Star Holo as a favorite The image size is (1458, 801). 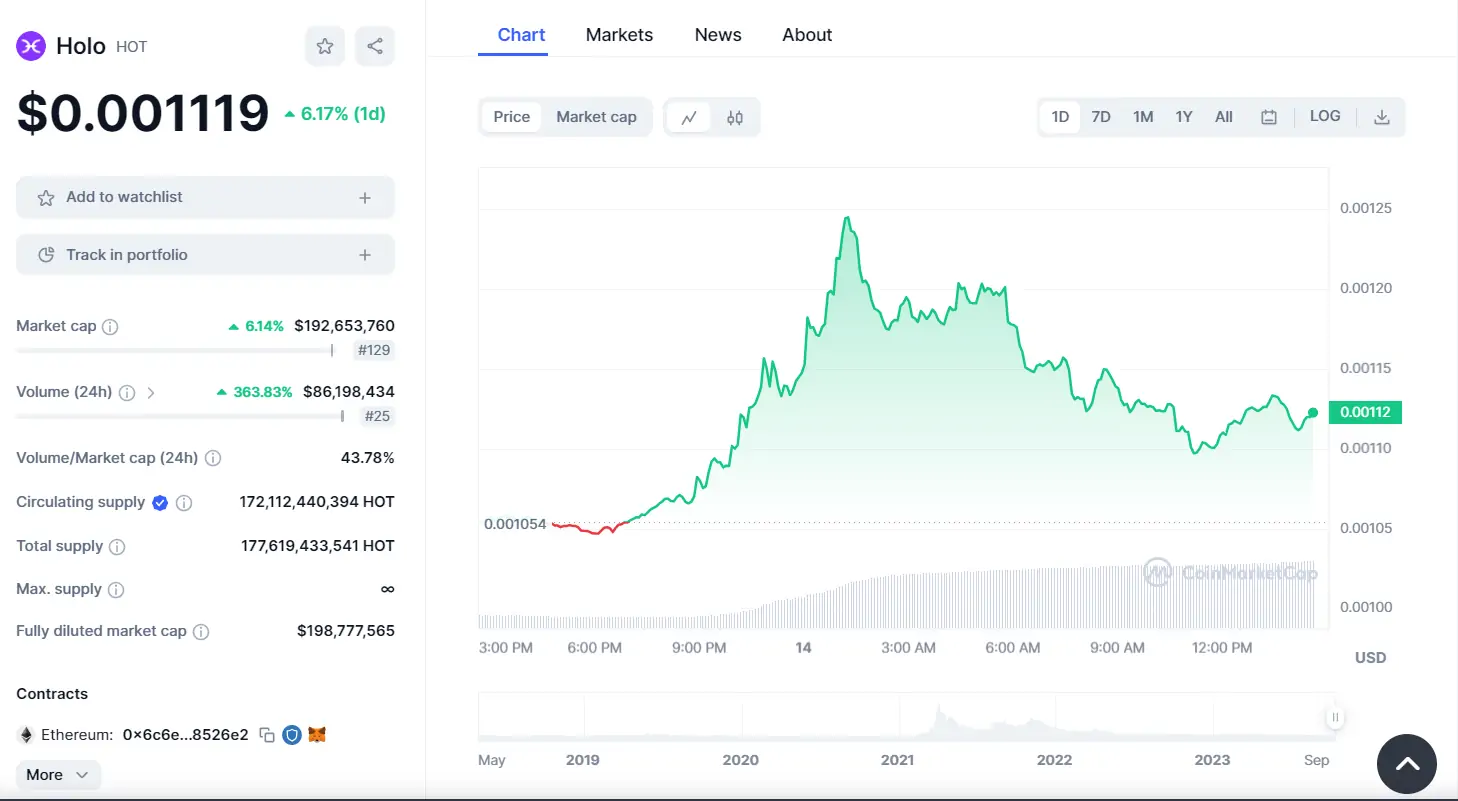(x=325, y=46)
